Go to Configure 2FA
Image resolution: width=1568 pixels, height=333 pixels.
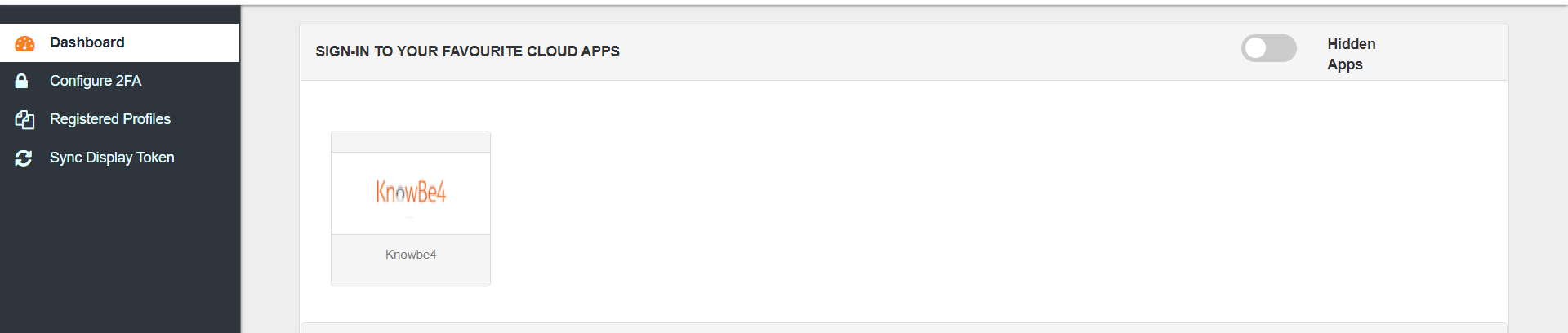[x=96, y=81]
